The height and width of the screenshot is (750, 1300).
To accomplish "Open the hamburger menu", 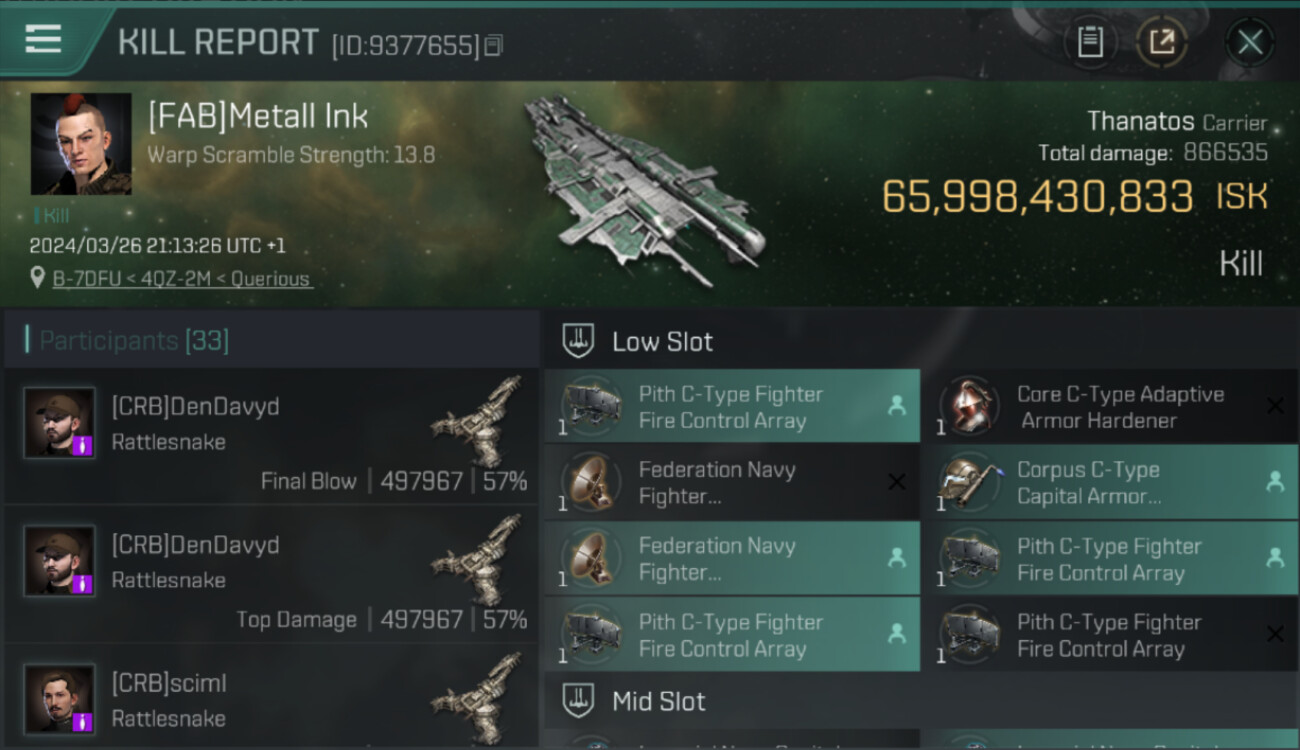I will click(x=43, y=39).
